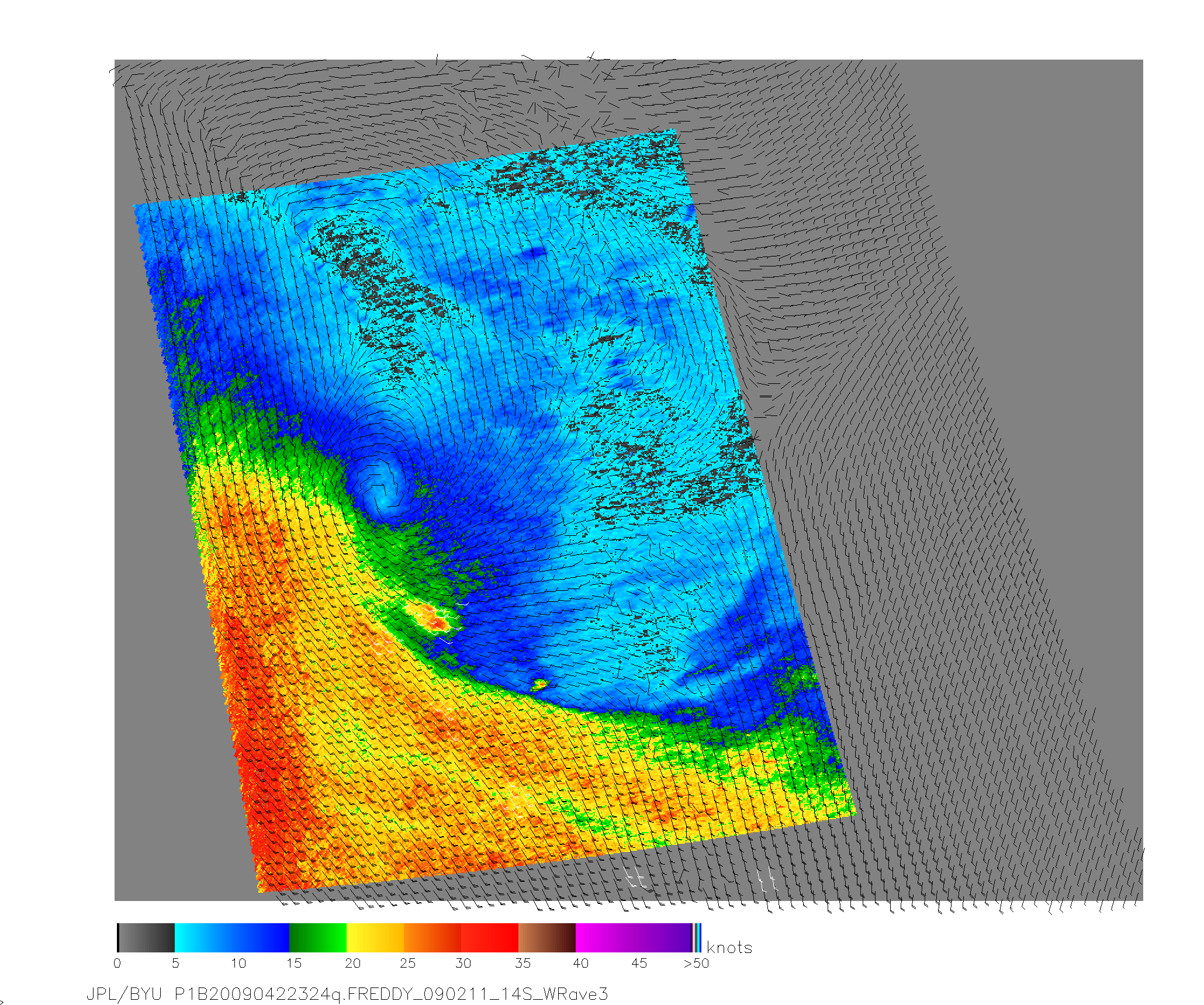Image resolution: width=1204 pixels, height=1005 pixels.
Task: Click the '15' legend tick label
Action: pyautogui.click(x=294, y=963)
